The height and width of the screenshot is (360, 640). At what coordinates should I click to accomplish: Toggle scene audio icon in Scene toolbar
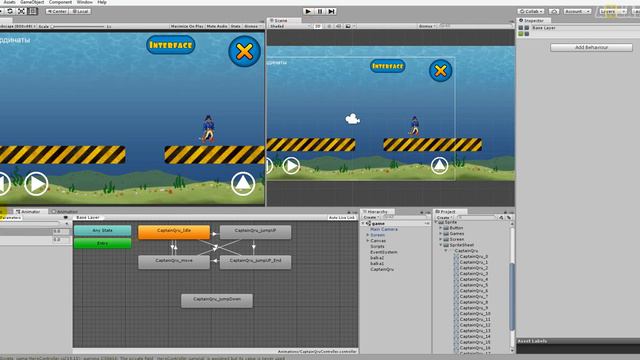(338, 26)
